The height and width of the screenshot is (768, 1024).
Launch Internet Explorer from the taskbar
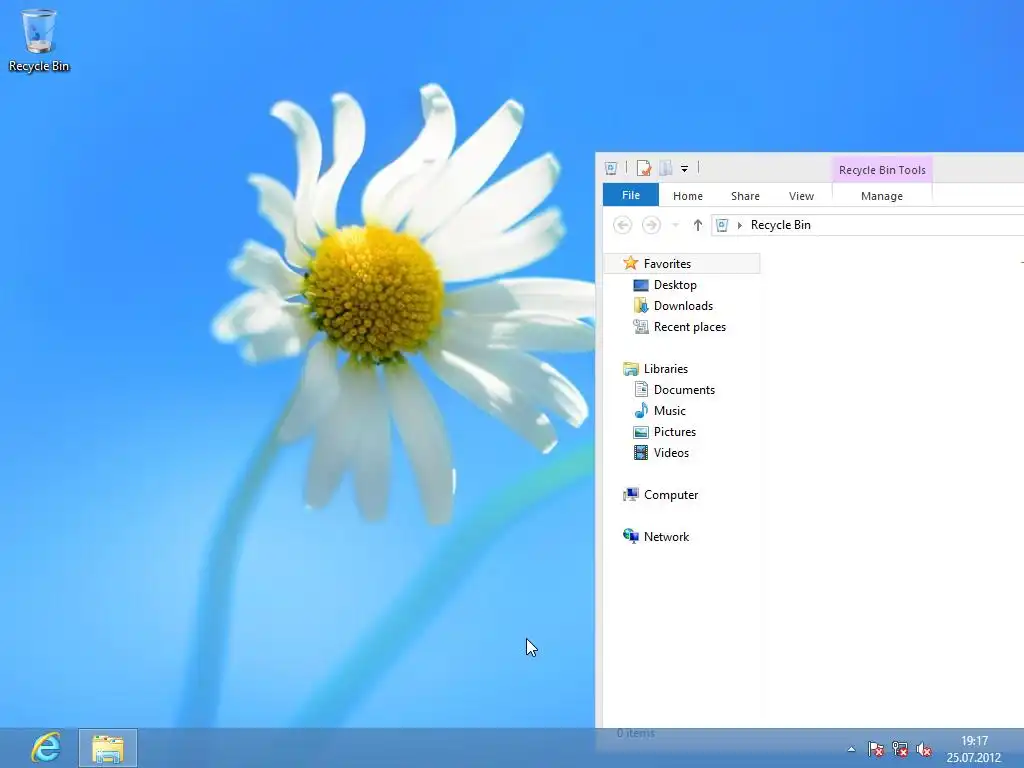coord(46,748)
